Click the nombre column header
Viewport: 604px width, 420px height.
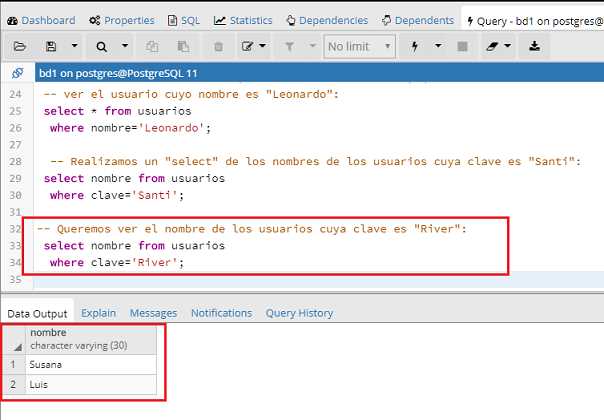pos(91,339)
